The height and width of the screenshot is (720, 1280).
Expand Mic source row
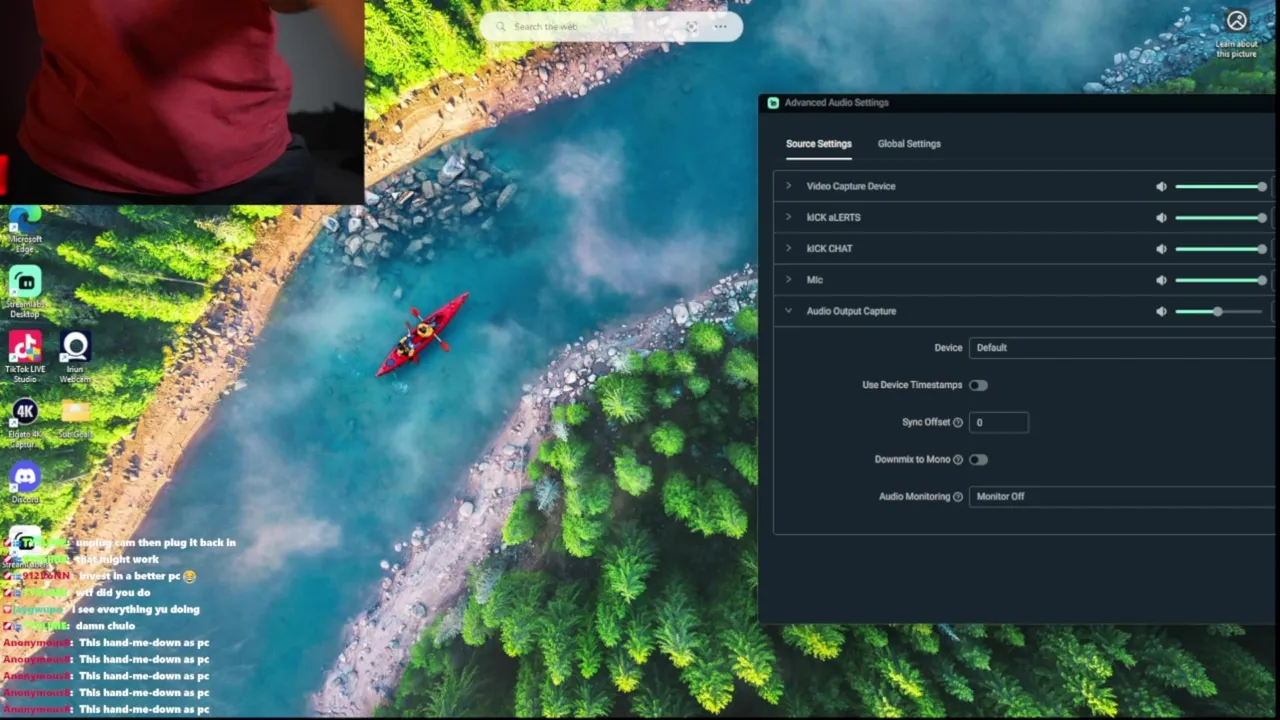click(788, 280)
